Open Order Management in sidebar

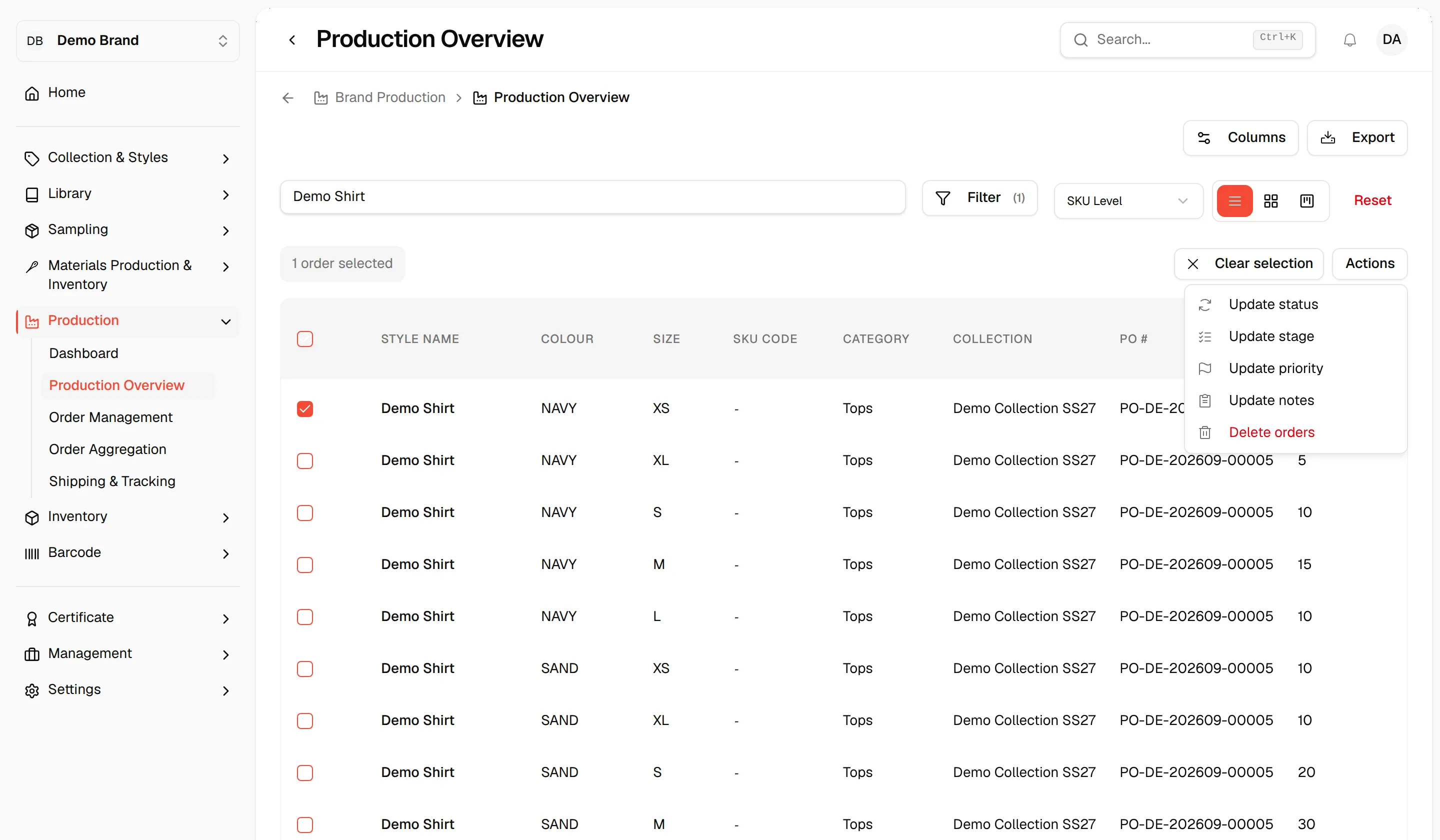point(111,417)
